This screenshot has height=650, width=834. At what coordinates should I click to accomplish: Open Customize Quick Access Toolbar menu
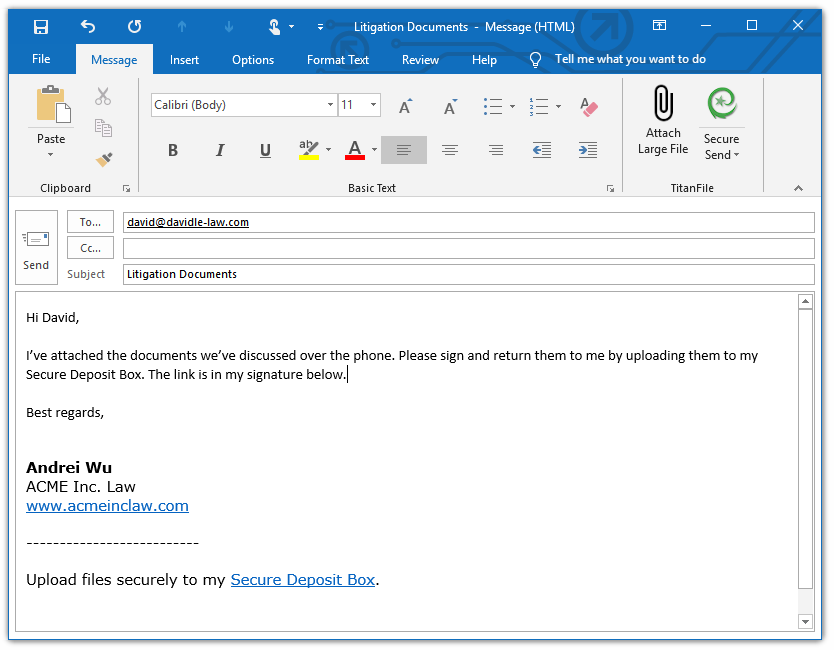(x=320, y=27)
